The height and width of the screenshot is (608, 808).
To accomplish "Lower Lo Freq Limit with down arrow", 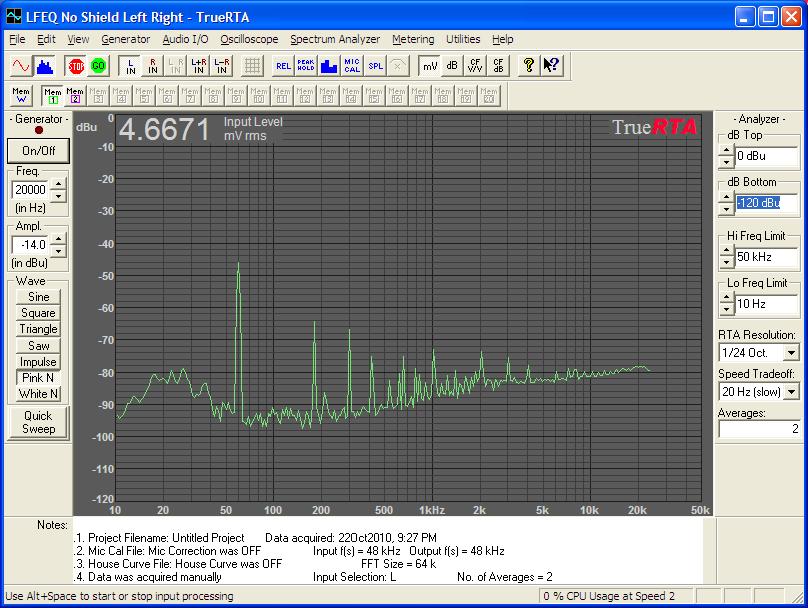I will (727, 310).
